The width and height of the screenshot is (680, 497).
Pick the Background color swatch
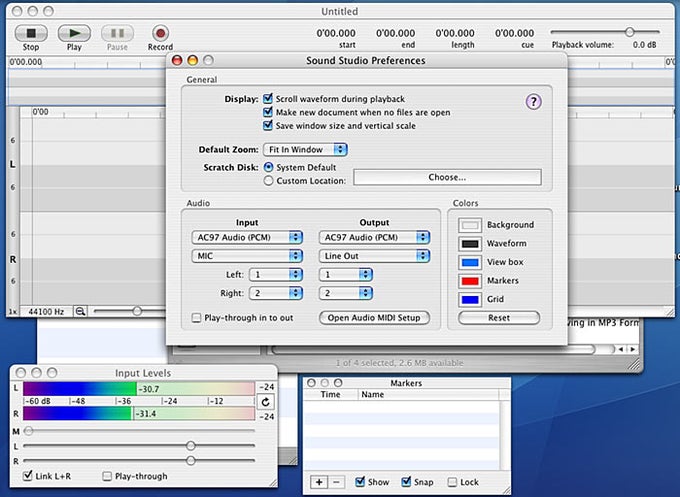[470, 225]
